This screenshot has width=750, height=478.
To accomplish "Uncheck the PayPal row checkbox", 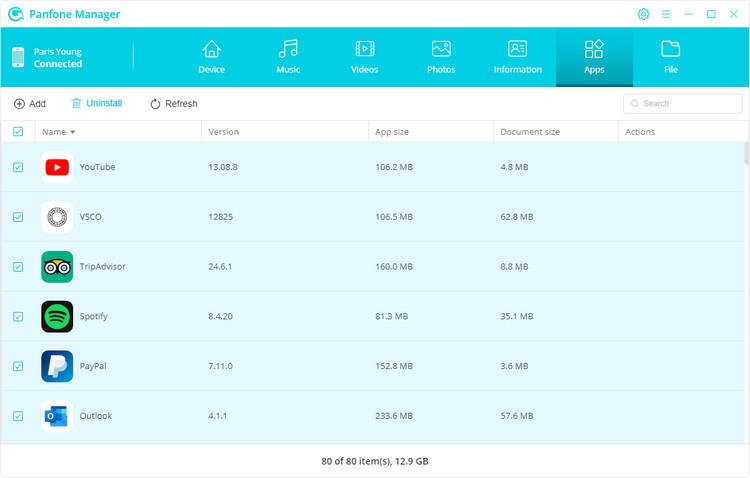I will 18,366.
